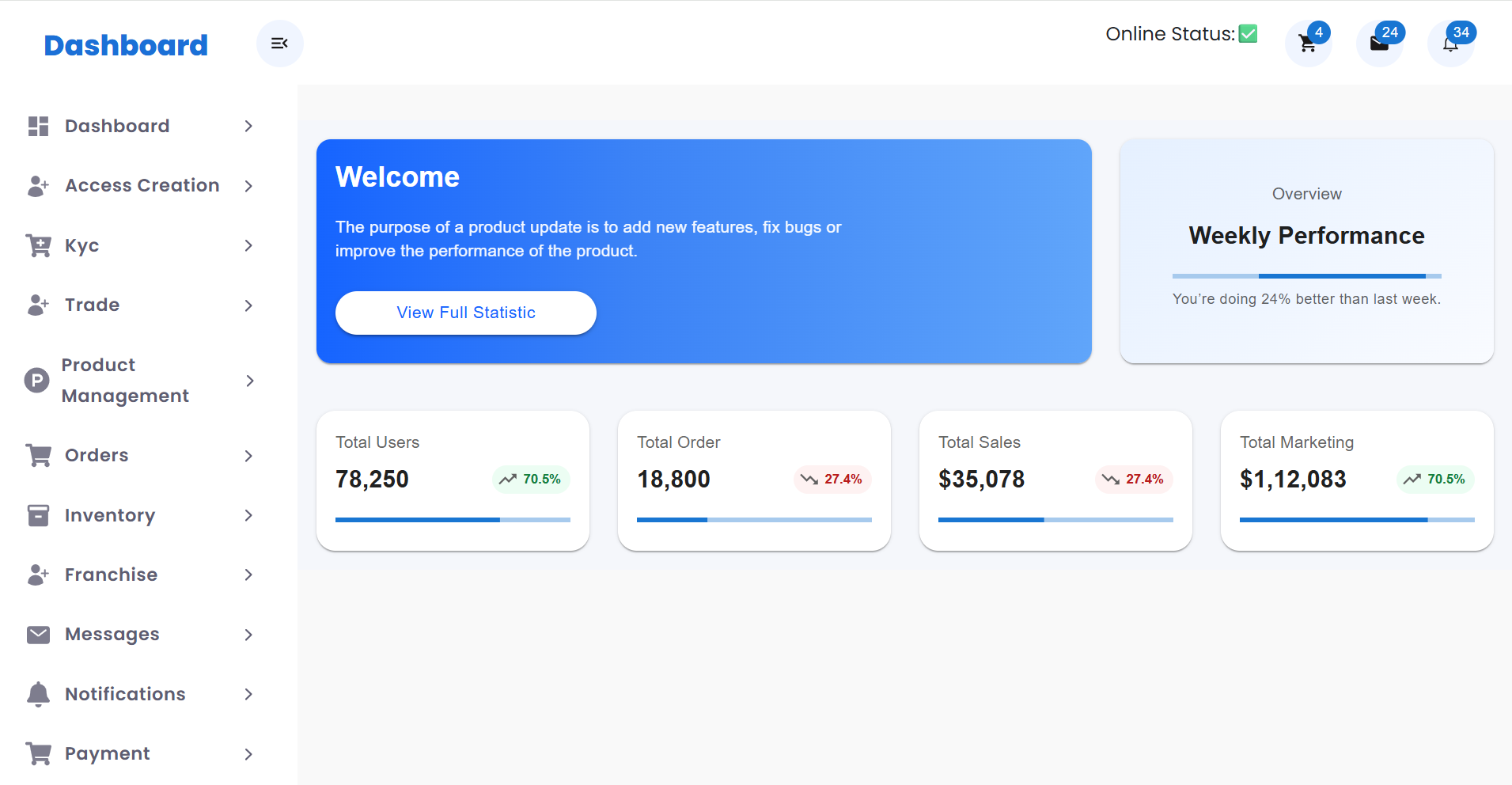The height and width of the screenshot is (785, 1512).
Task: Click the Dashboard grid icon in sidebar
Action: pyautogui.click(x=38, y=127)
